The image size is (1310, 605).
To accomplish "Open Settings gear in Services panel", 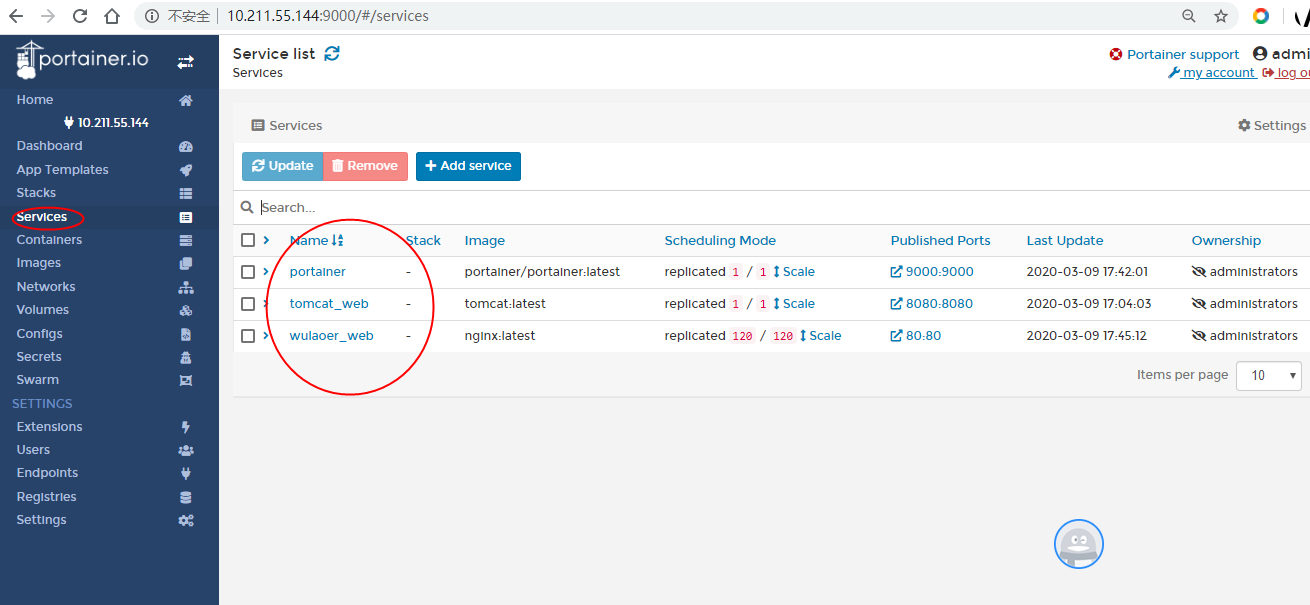I will coord(1271,125).
